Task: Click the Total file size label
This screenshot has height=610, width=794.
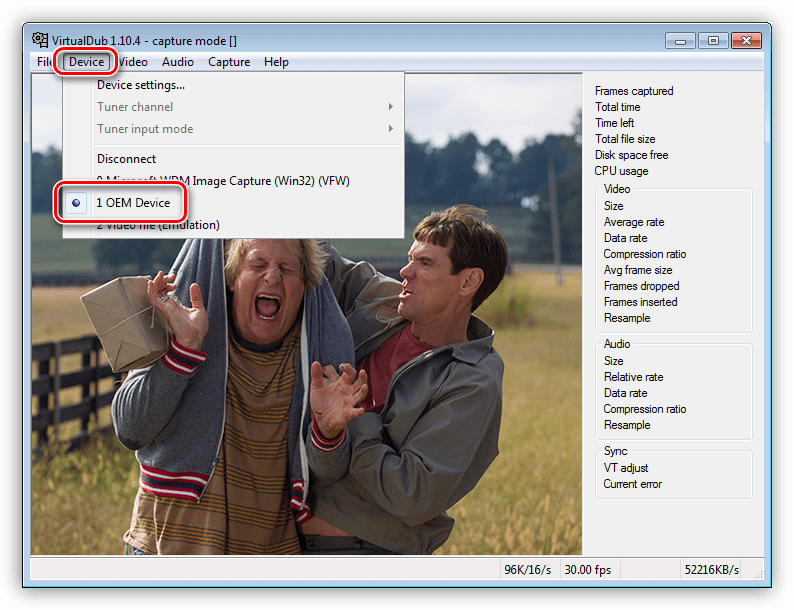Action: (x=625, y=139)
